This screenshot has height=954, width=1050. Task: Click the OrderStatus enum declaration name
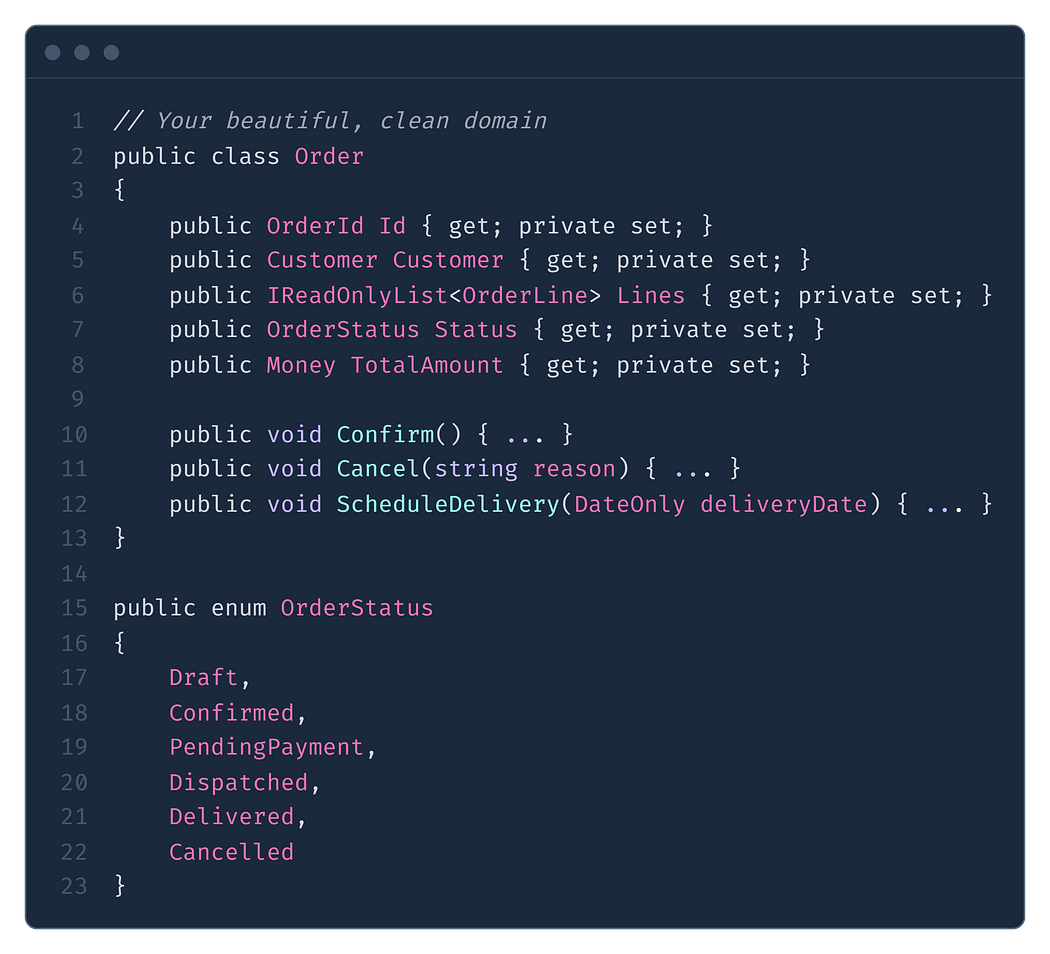pos(357,608)
